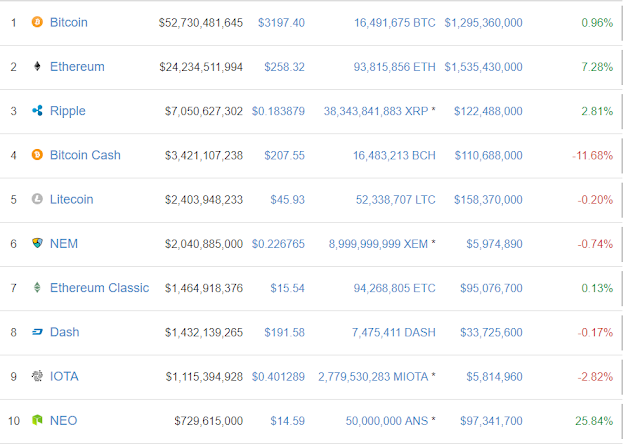
Task: Click the IOTA logo icon
Action: pyautogui.click(x=38, y=376)
